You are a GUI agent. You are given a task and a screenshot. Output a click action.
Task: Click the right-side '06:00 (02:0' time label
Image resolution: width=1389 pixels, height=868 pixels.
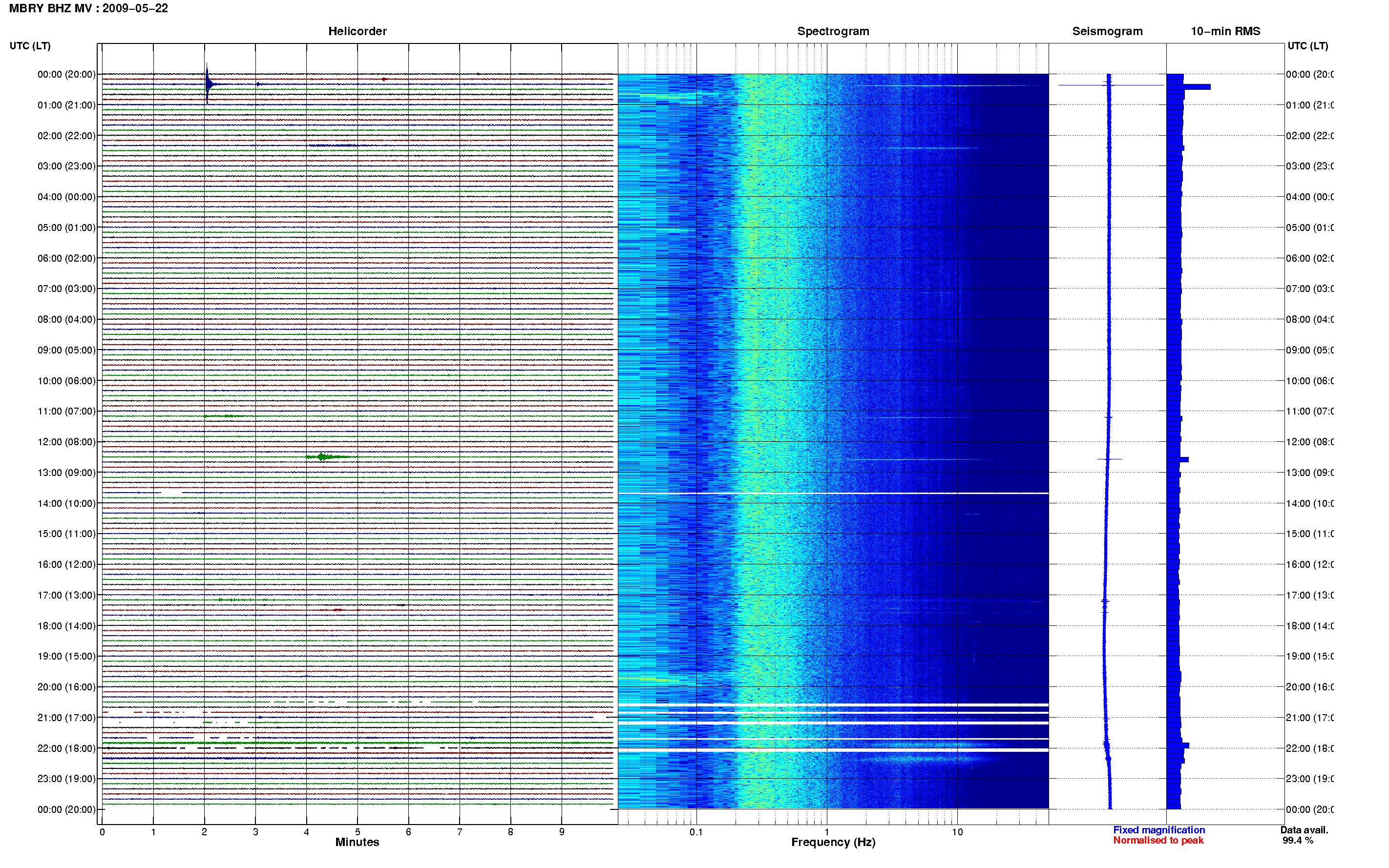pyautogui.click(x=1310, y=258)
